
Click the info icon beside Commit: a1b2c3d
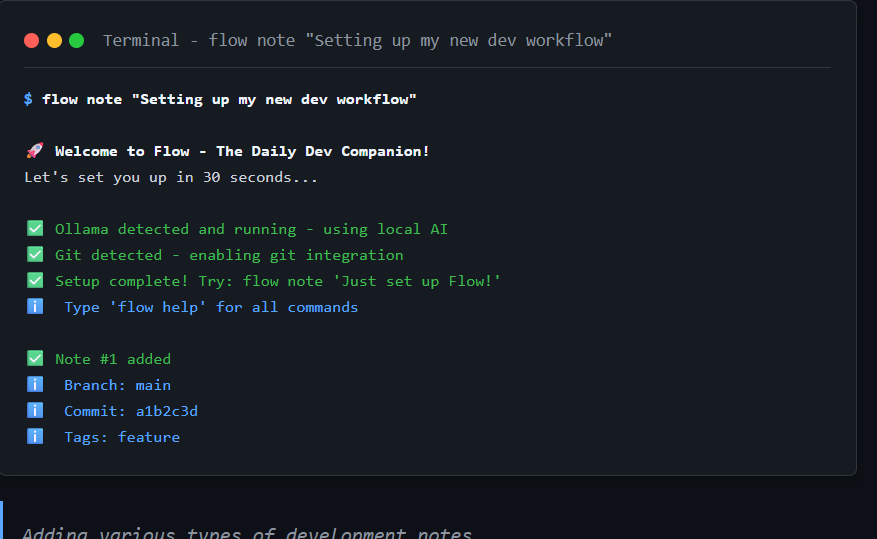35,410
